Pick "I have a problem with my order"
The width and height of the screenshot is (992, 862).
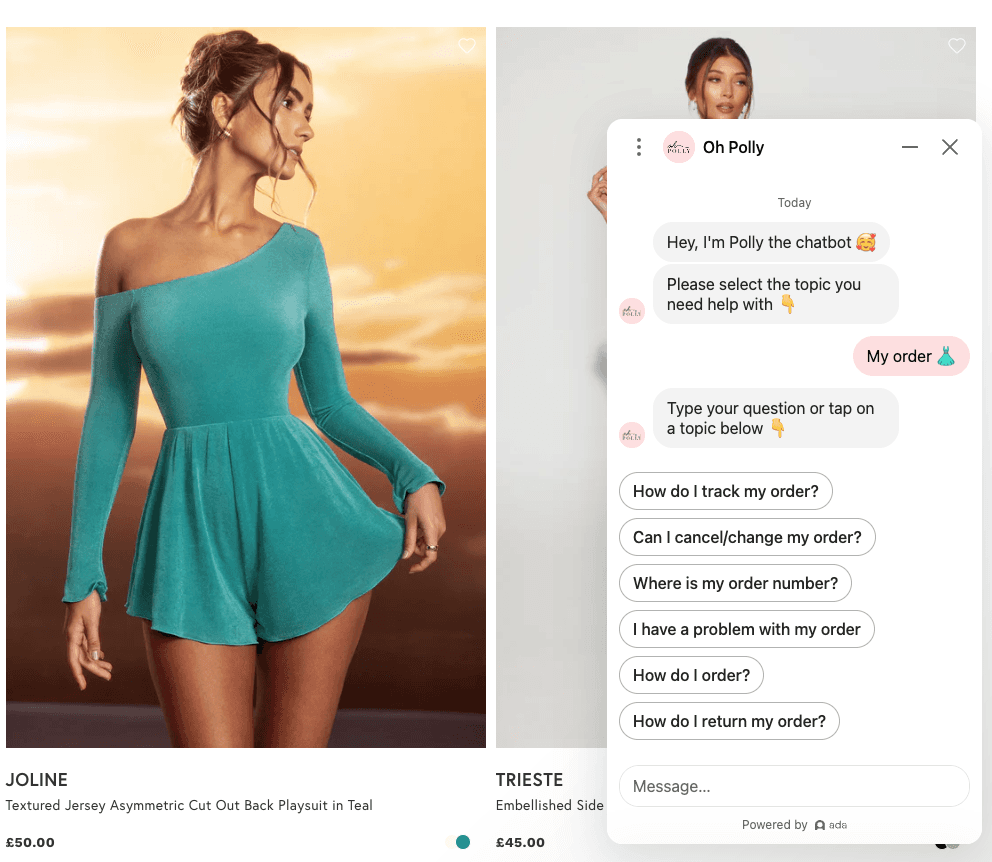coord(747,629)
